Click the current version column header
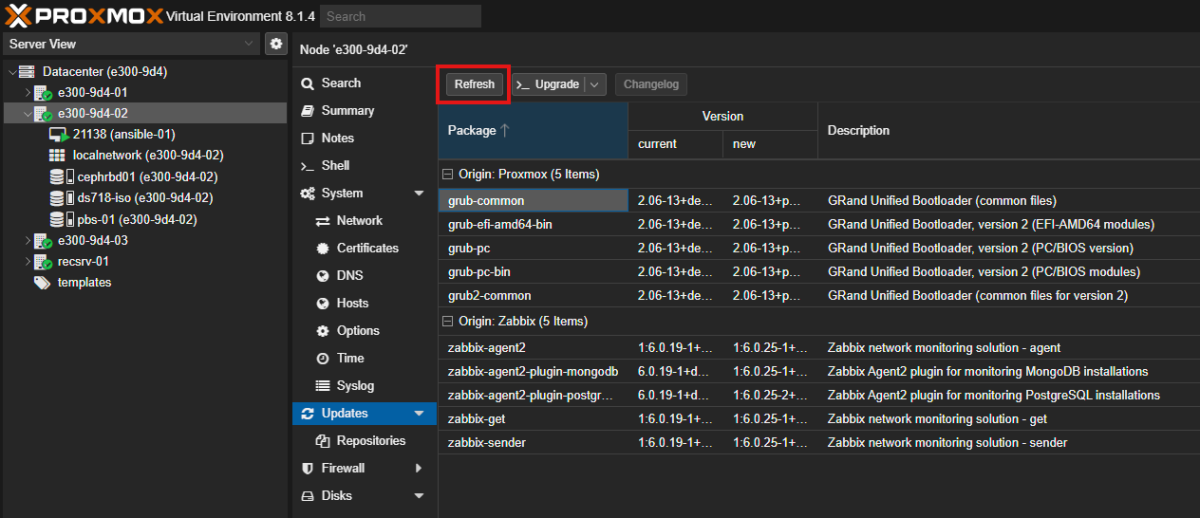Screen dimensions: 1200x518 click(675, 145)
